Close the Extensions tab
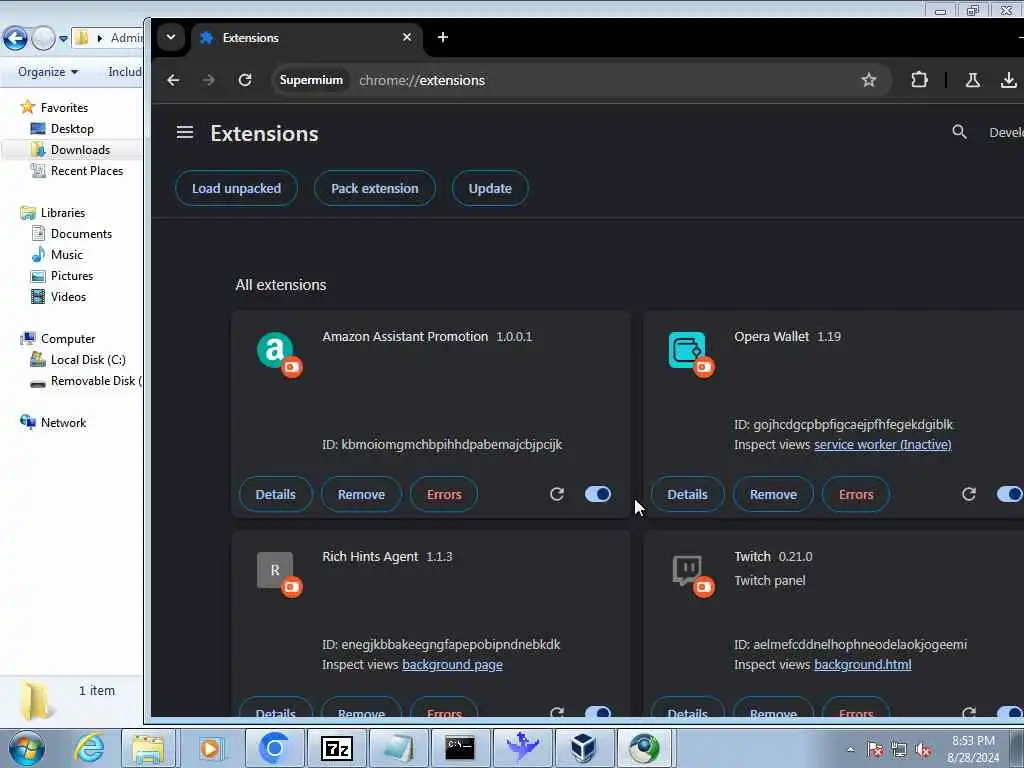The width and height of the screenshot is (1024, 768). 407,37
